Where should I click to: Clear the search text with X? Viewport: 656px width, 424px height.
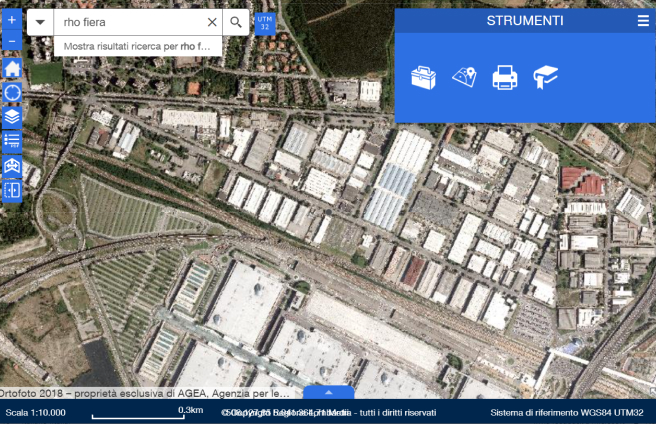click(x=211, y=22)
